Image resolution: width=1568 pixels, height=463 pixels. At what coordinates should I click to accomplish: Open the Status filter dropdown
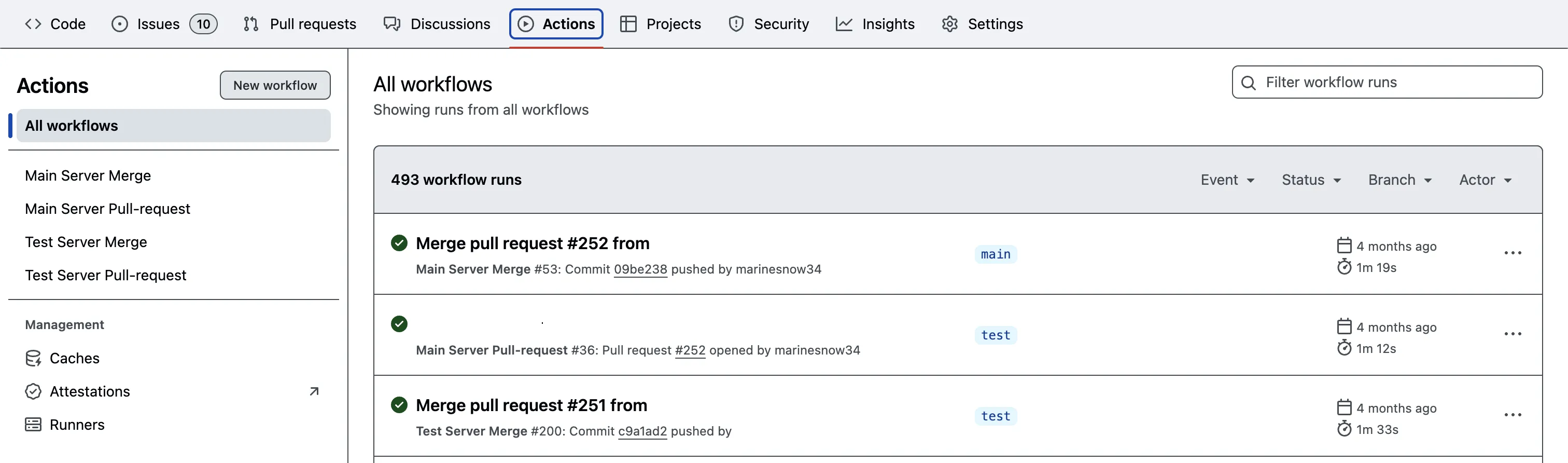pos(1310,179)
